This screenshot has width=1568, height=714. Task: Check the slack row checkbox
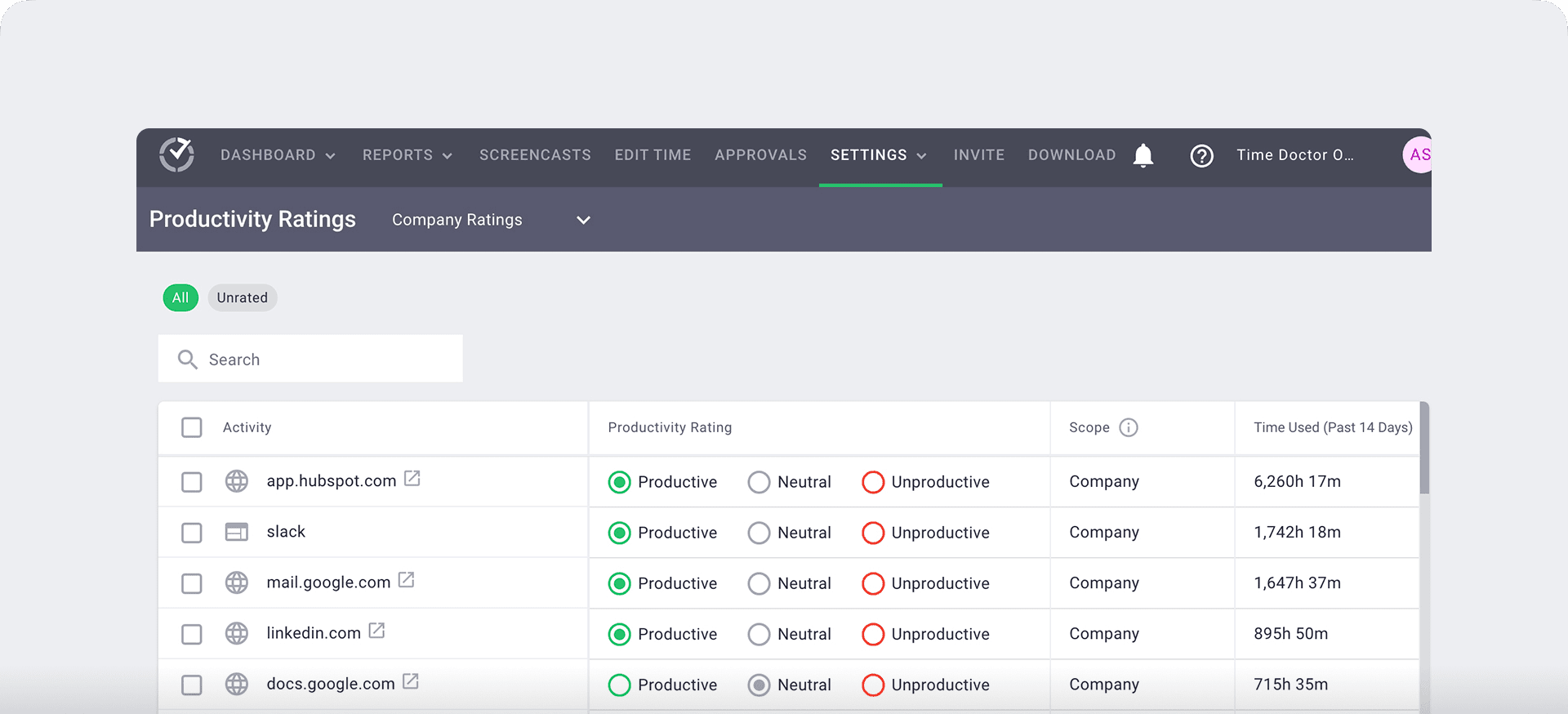(x=192, y=533)
